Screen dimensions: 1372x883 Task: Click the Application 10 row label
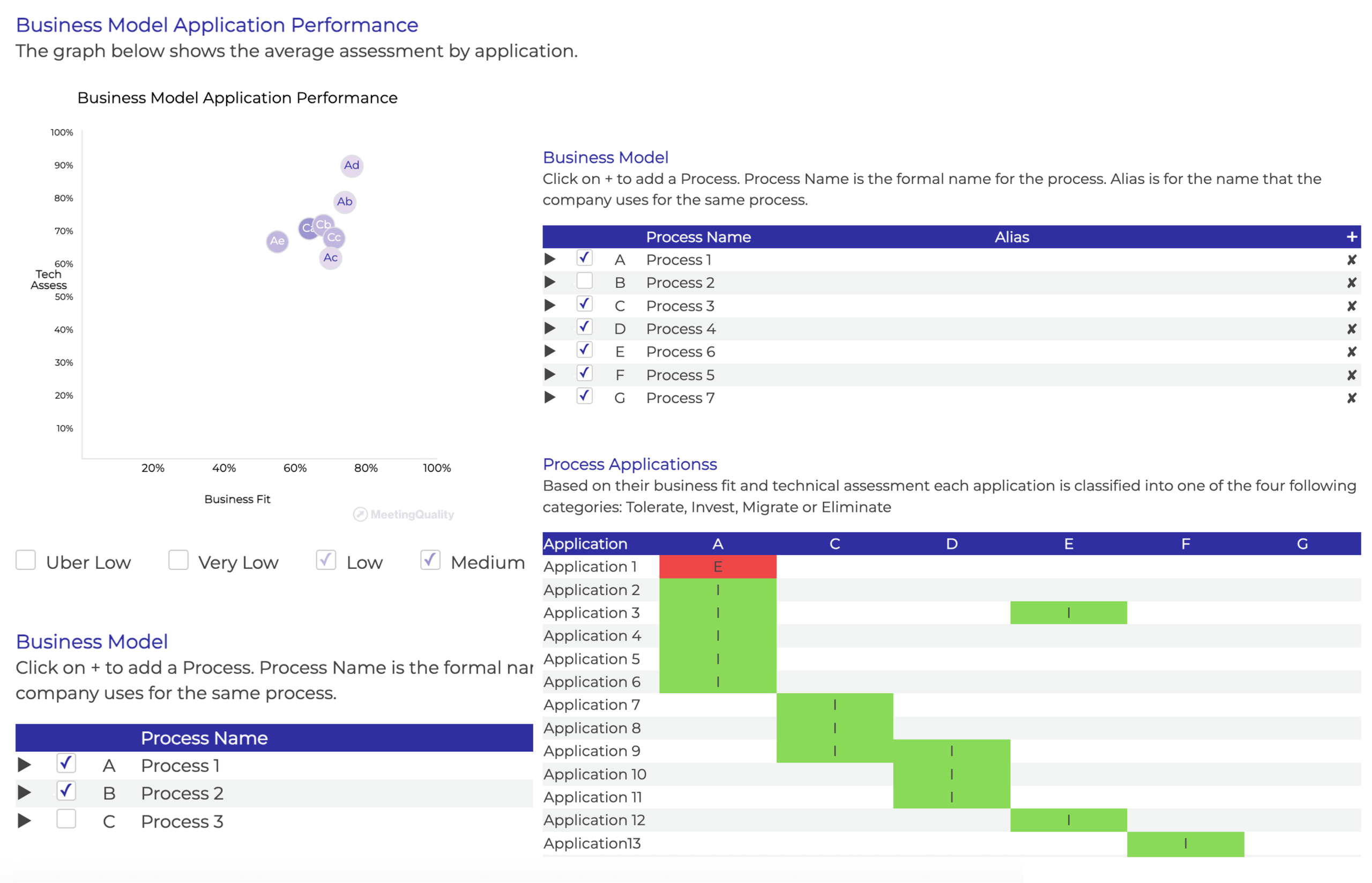pyautogui.click(x=594, y=774)
